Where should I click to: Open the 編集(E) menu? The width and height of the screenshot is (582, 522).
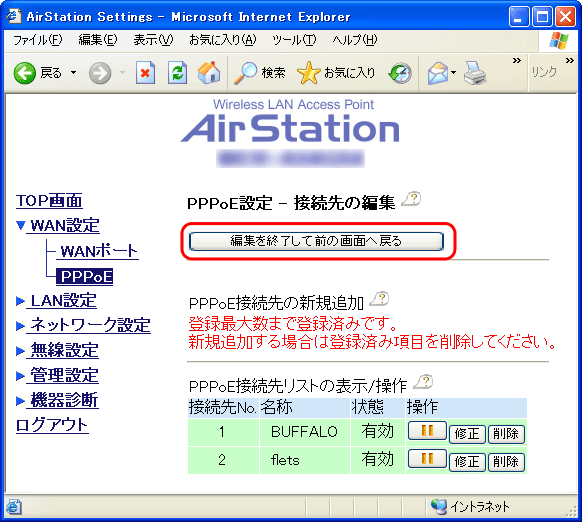click(x=98, y=40)
